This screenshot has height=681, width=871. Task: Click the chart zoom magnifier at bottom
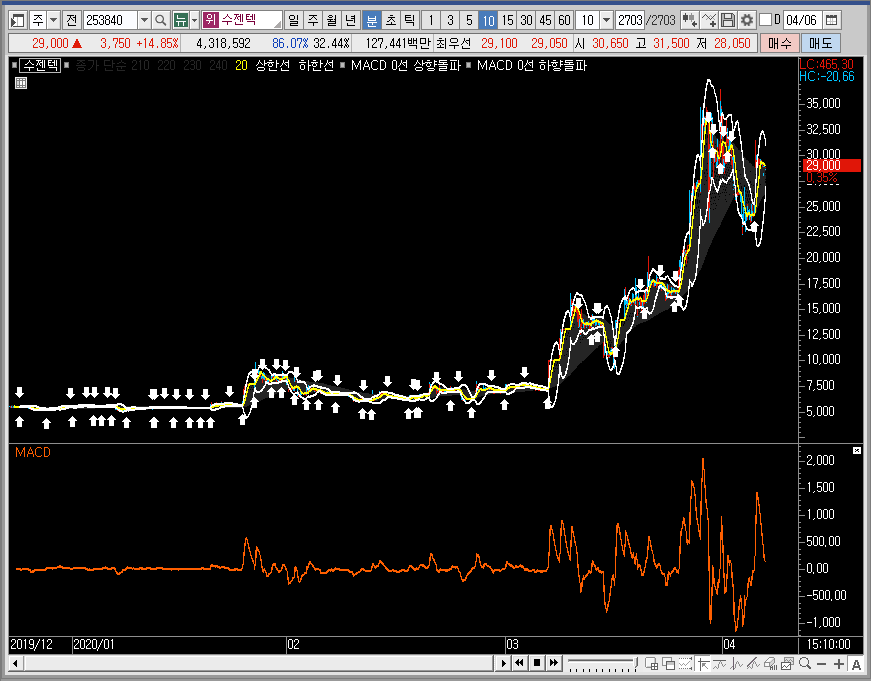tap(804, 663)
